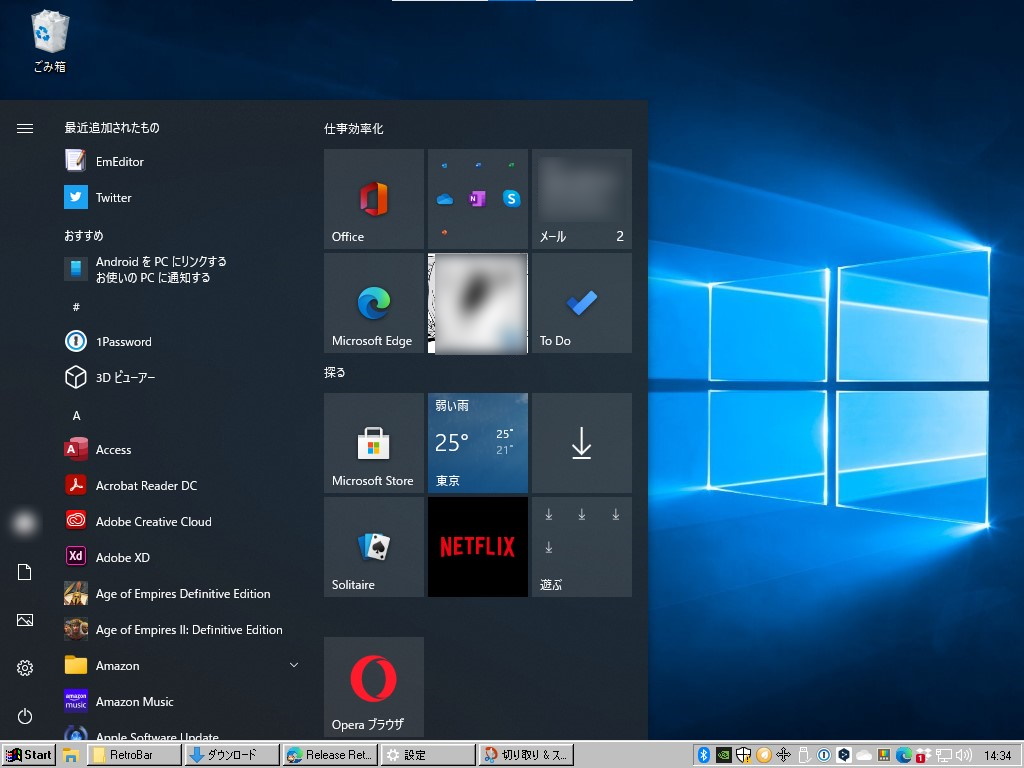Image resolution: width=1024 pixels, height=768 pixels.
Task: Open the Opera ブラウザ tile
Action: pos(374,687)
